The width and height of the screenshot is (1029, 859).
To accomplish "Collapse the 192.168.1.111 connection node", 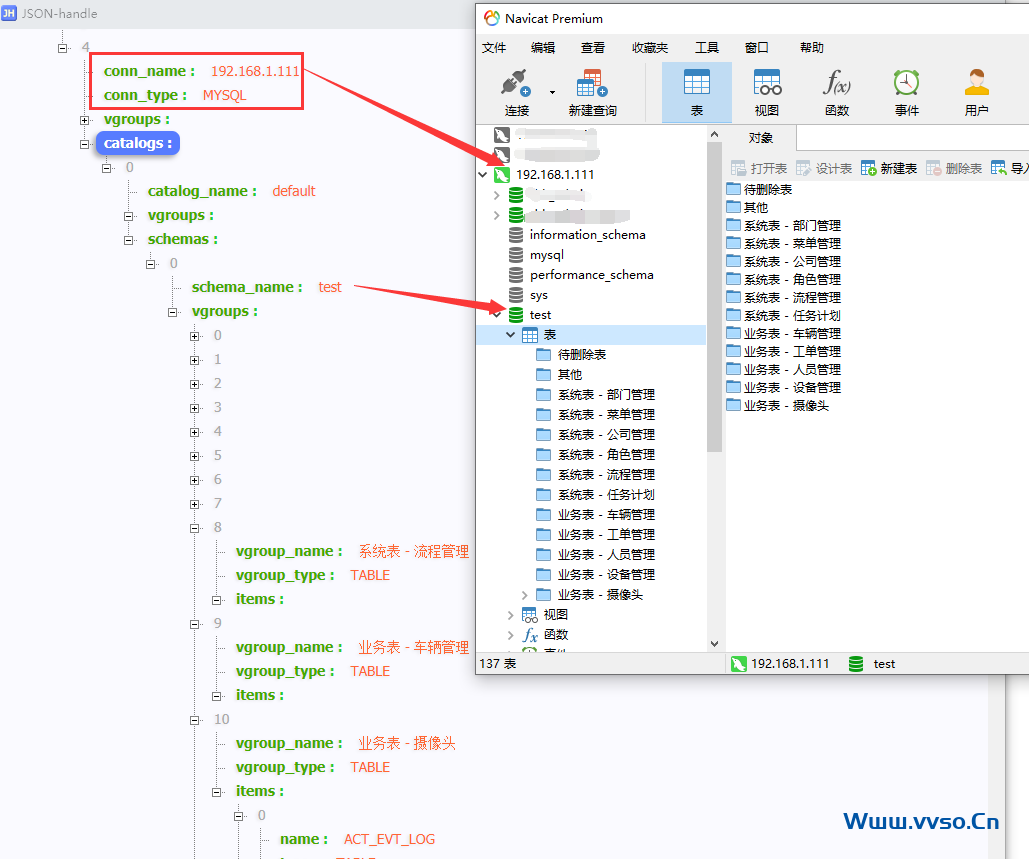I will pyautogui.click(x=483, y=175).
